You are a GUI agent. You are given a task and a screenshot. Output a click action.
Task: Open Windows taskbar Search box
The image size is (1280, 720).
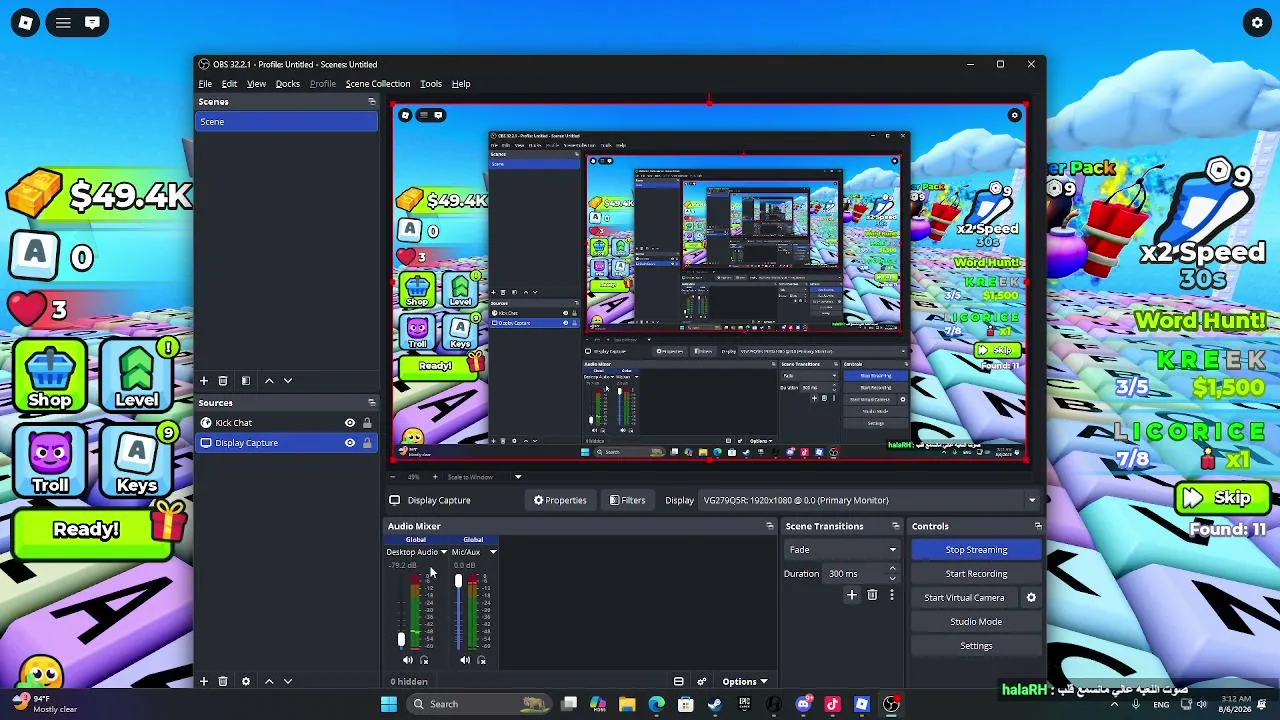click(x=481, y=704)
